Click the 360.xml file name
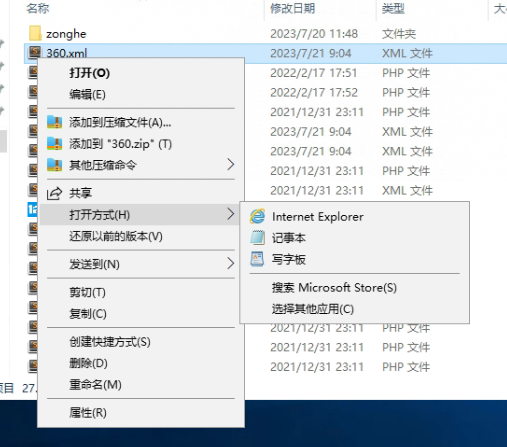 click(67, 53)
